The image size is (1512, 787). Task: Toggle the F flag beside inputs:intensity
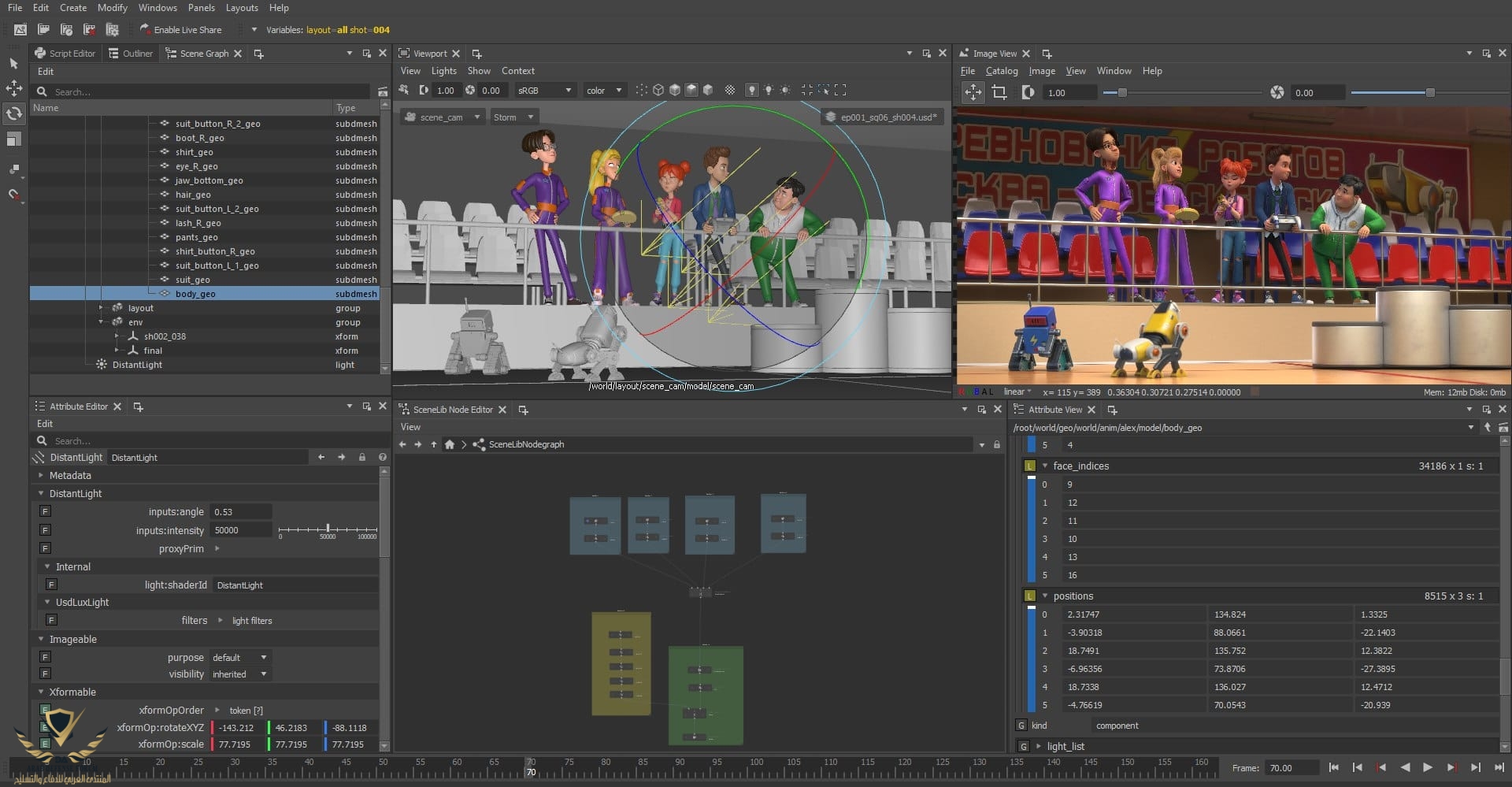(x=46, y=530)
